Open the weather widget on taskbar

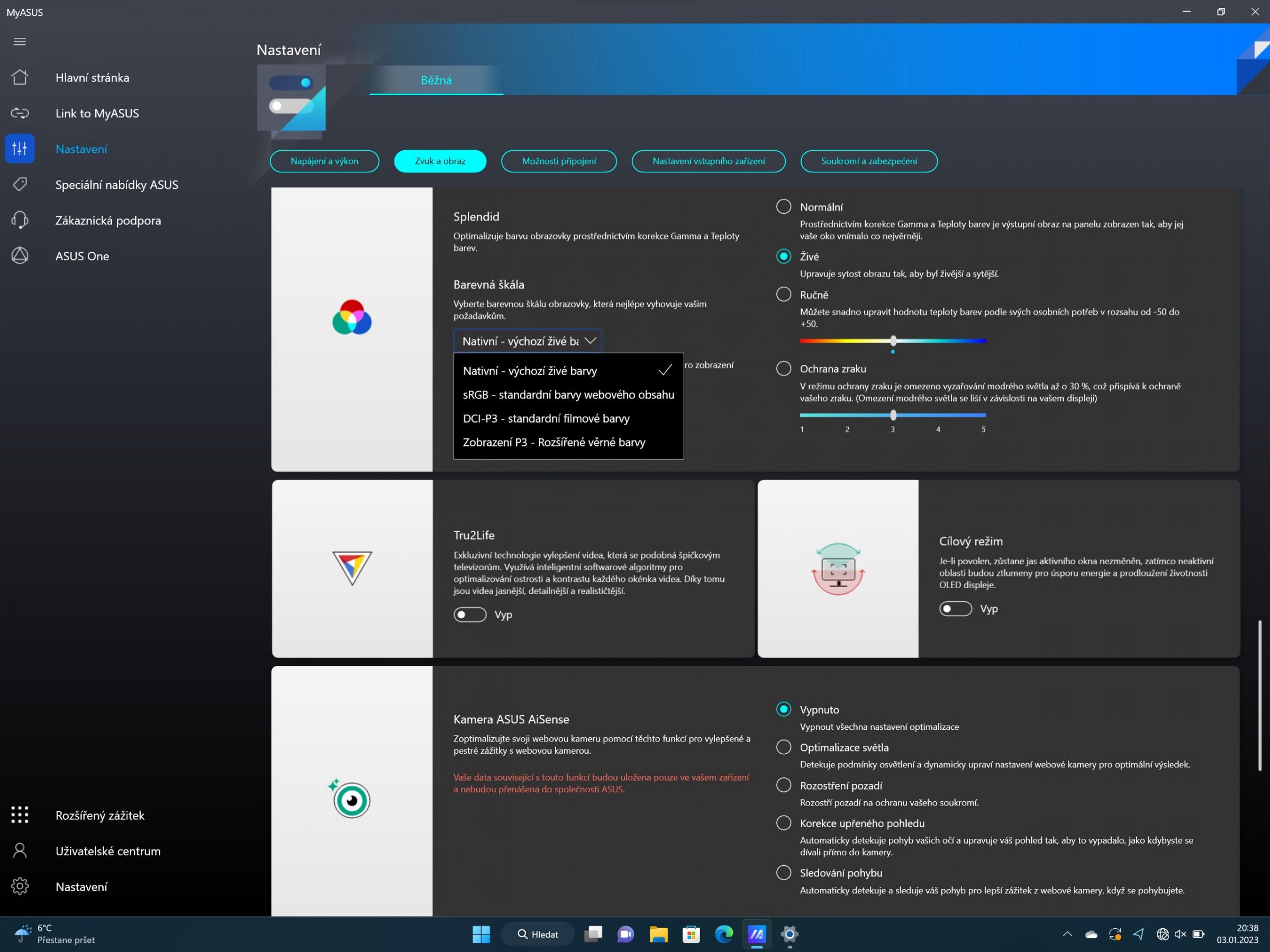(x=55, y=934)
